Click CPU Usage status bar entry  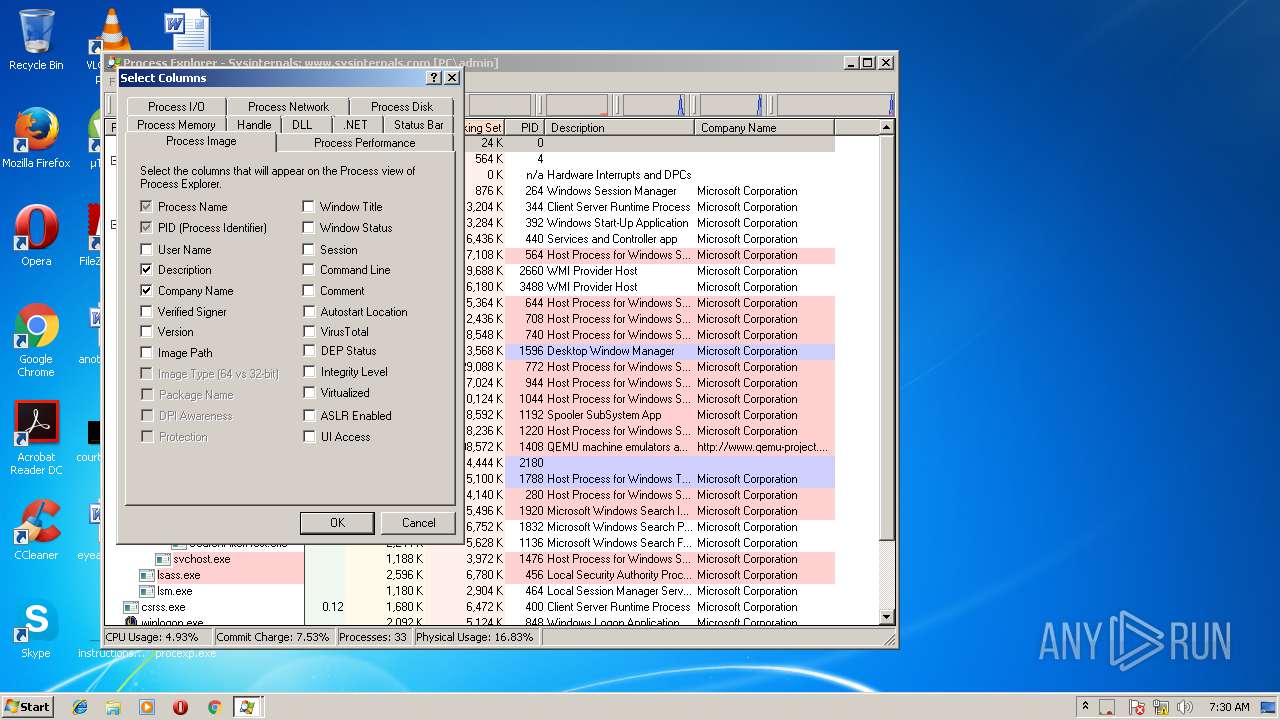point(158,637)
